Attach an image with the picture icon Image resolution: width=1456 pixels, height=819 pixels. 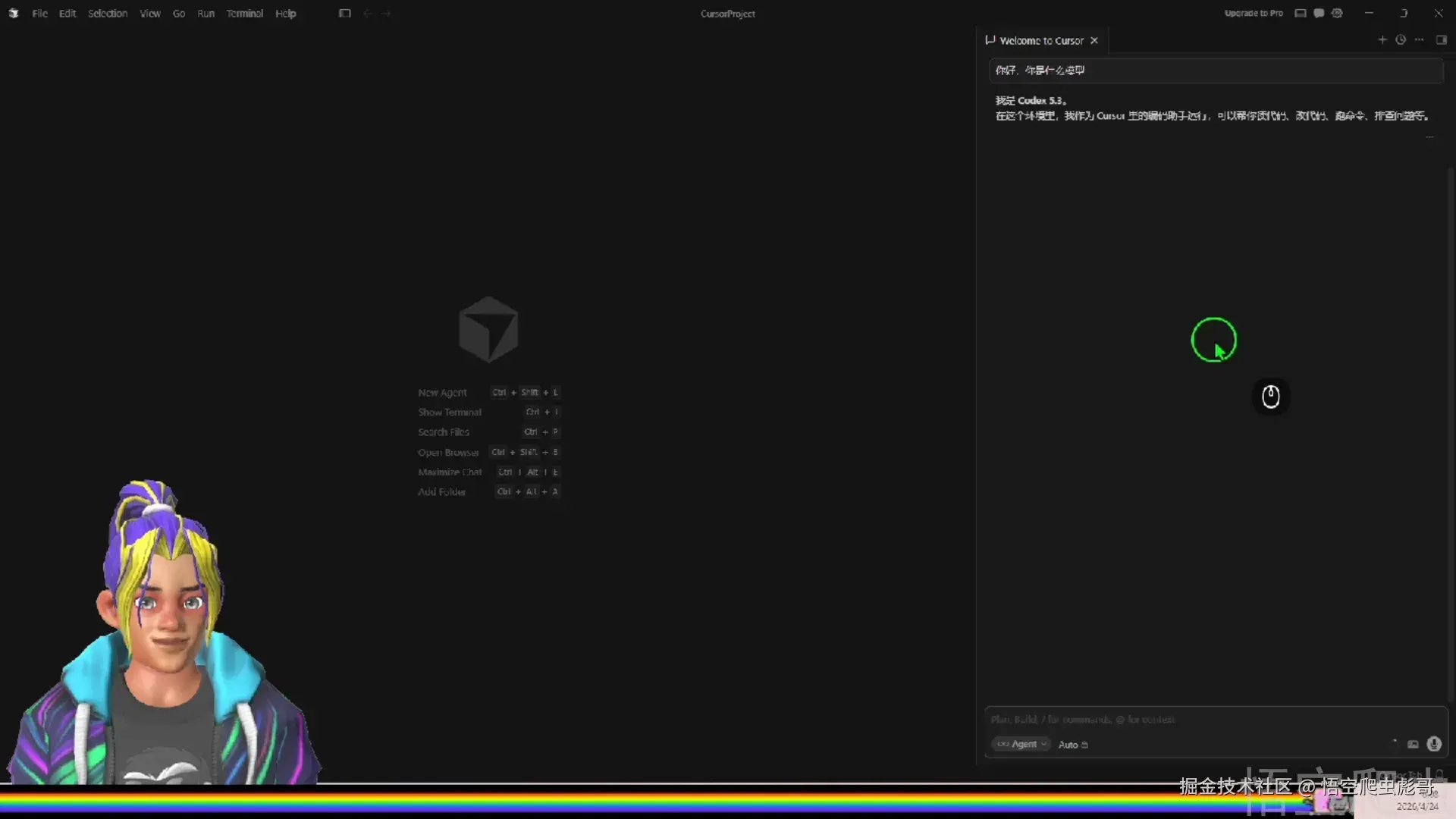pyautogui.click(x=1413, y=744)
